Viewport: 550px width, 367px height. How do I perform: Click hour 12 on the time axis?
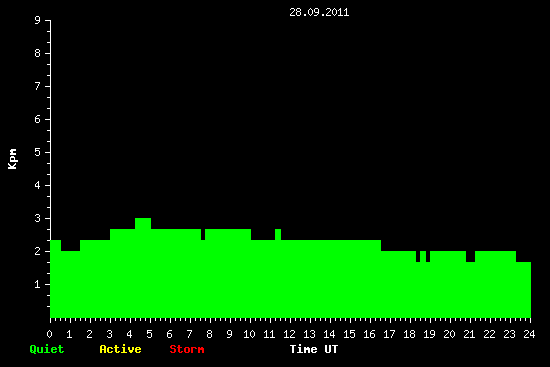(x=289, y=334)
